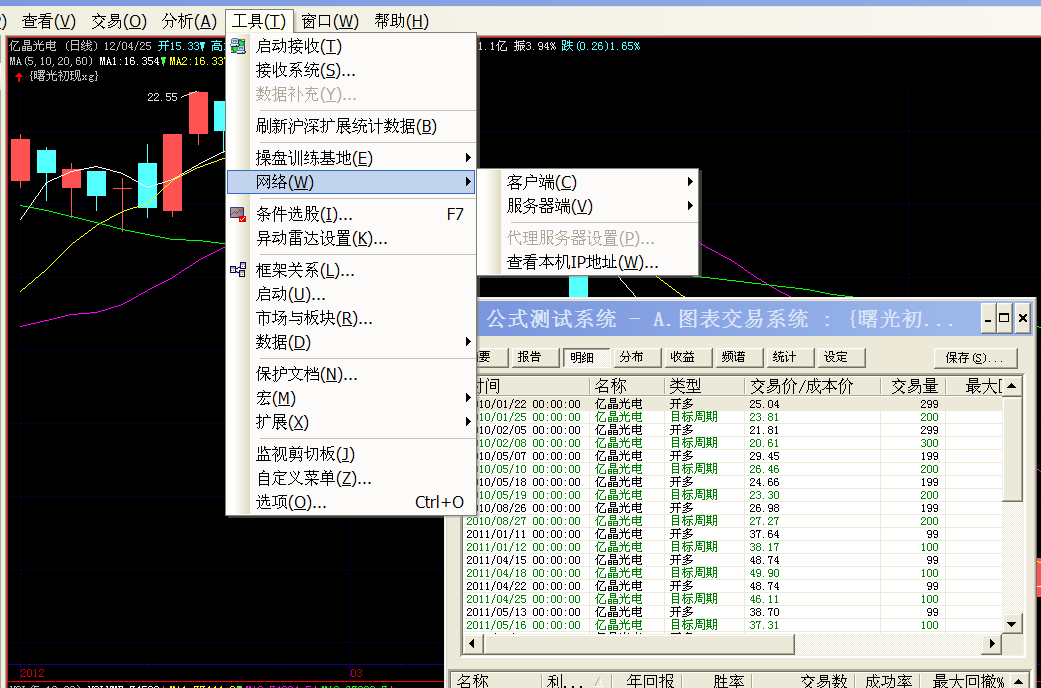This screenshot has width=1041, height=688.
Task: Switch to the 收益 tab
Action: click(683, 357)
